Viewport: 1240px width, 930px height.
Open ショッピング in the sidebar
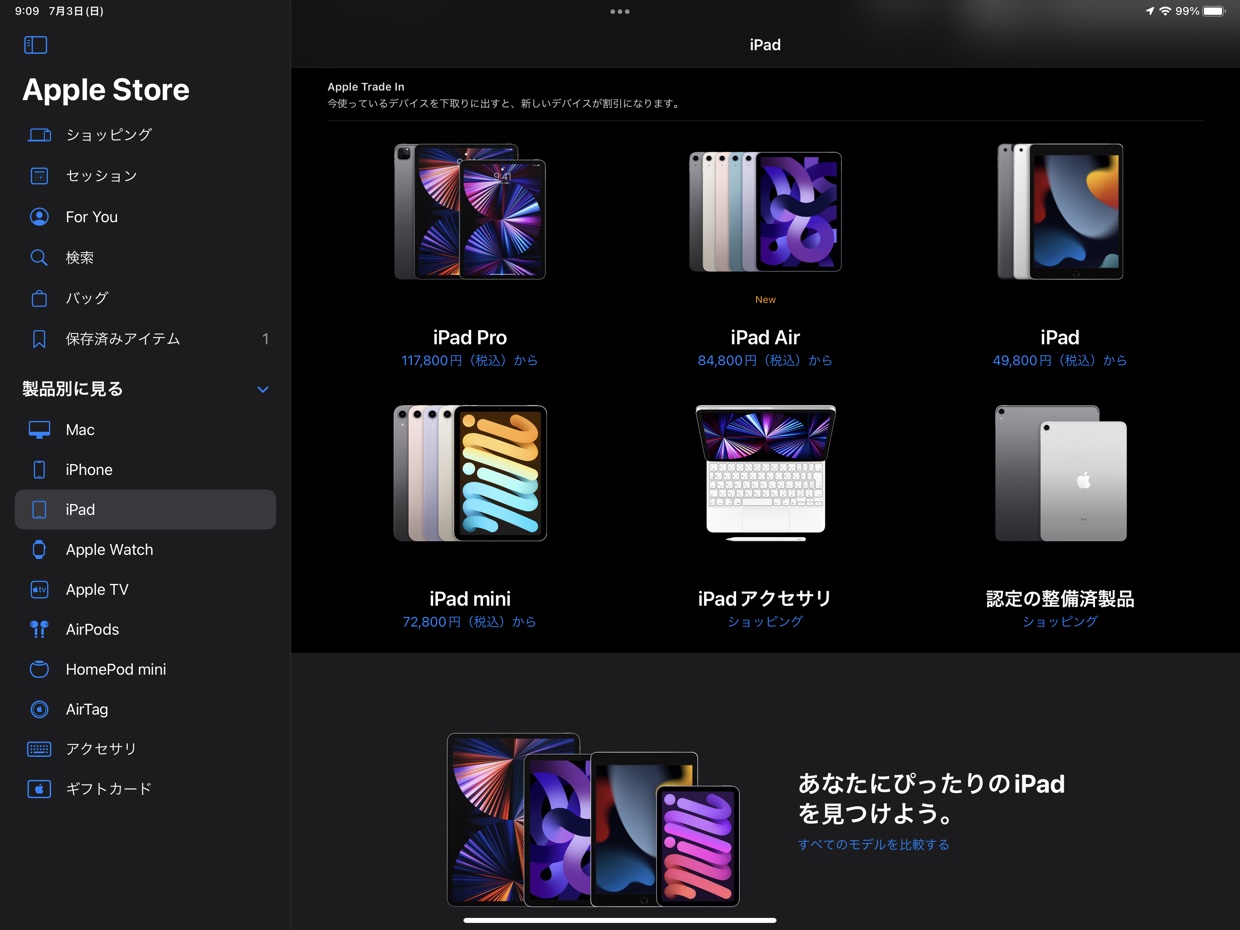[x=145, y=135]
